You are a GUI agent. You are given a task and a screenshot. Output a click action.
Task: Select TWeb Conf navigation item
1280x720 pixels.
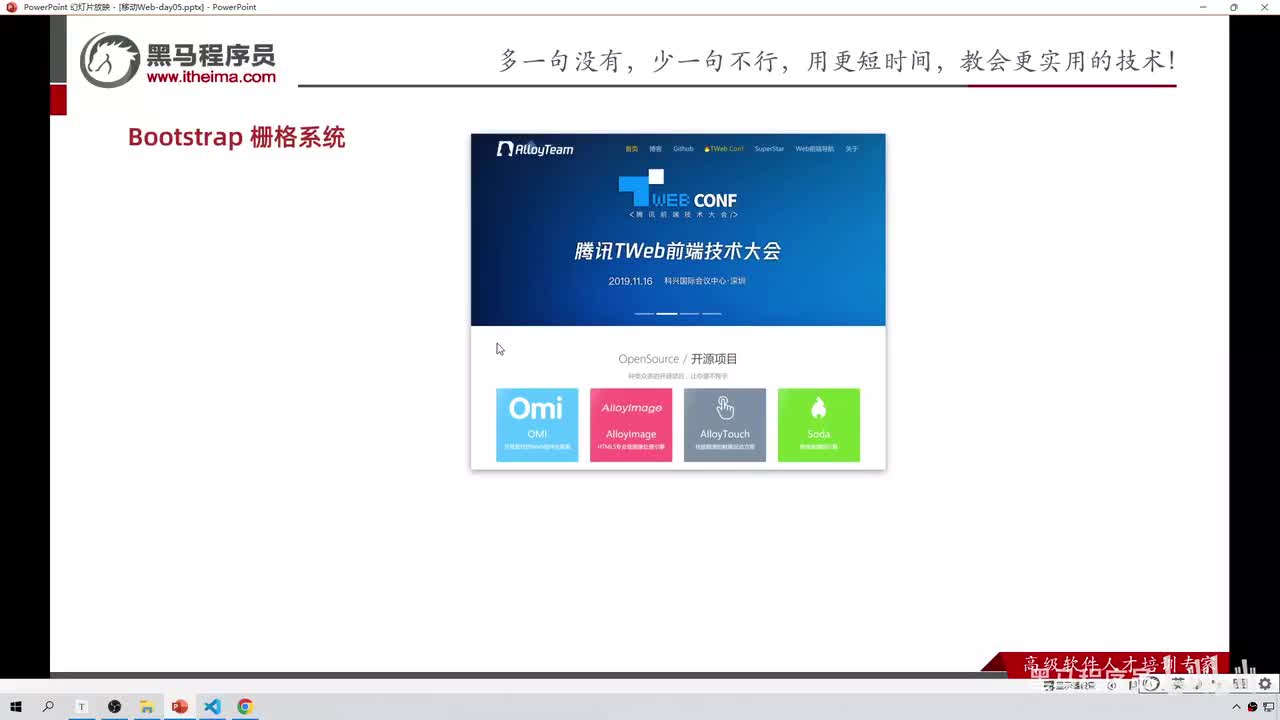[x=724, y=149]
